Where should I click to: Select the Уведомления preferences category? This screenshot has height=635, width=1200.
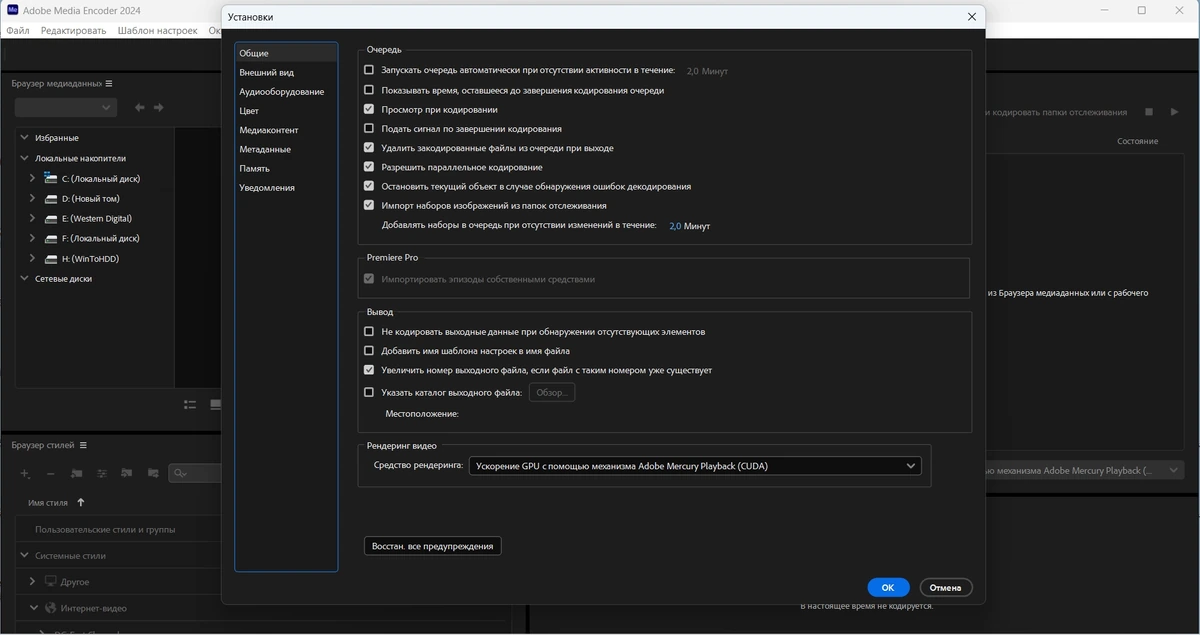tap(286, 188)
